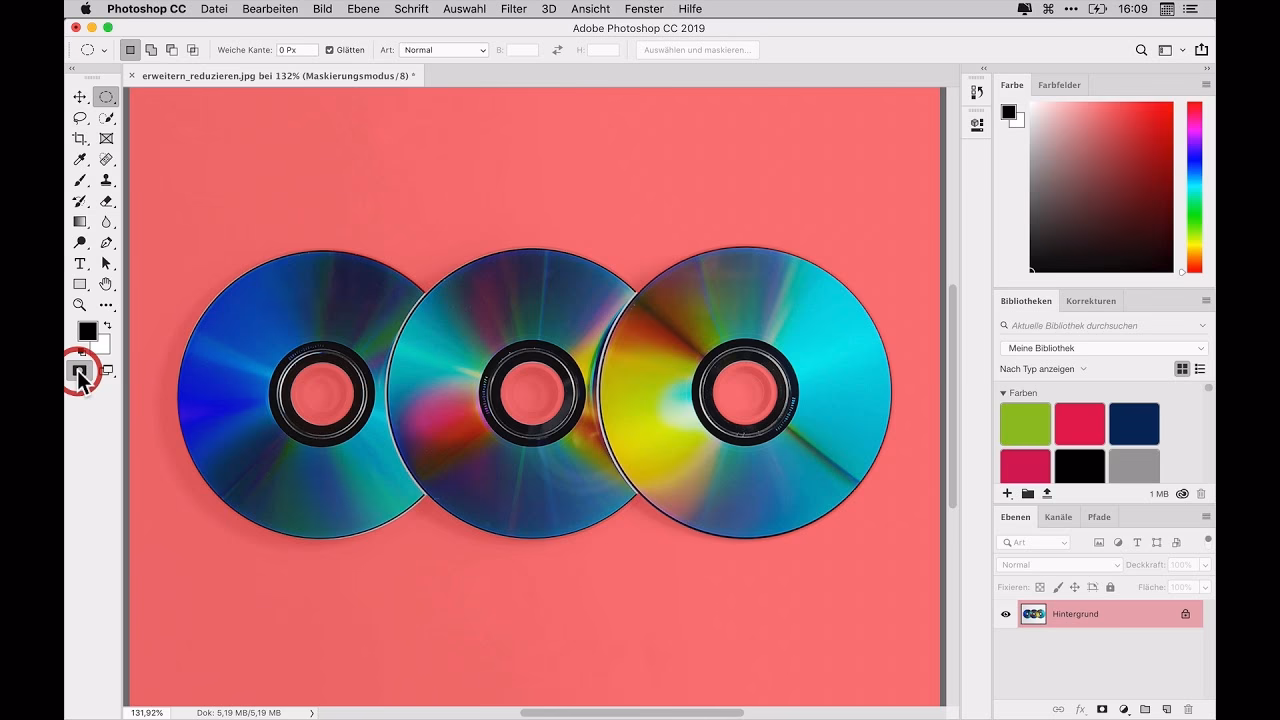Open the Meine Bibliothek dropdown
The width and height of the screenshot is (1280, 720).
click(1103, 348)
